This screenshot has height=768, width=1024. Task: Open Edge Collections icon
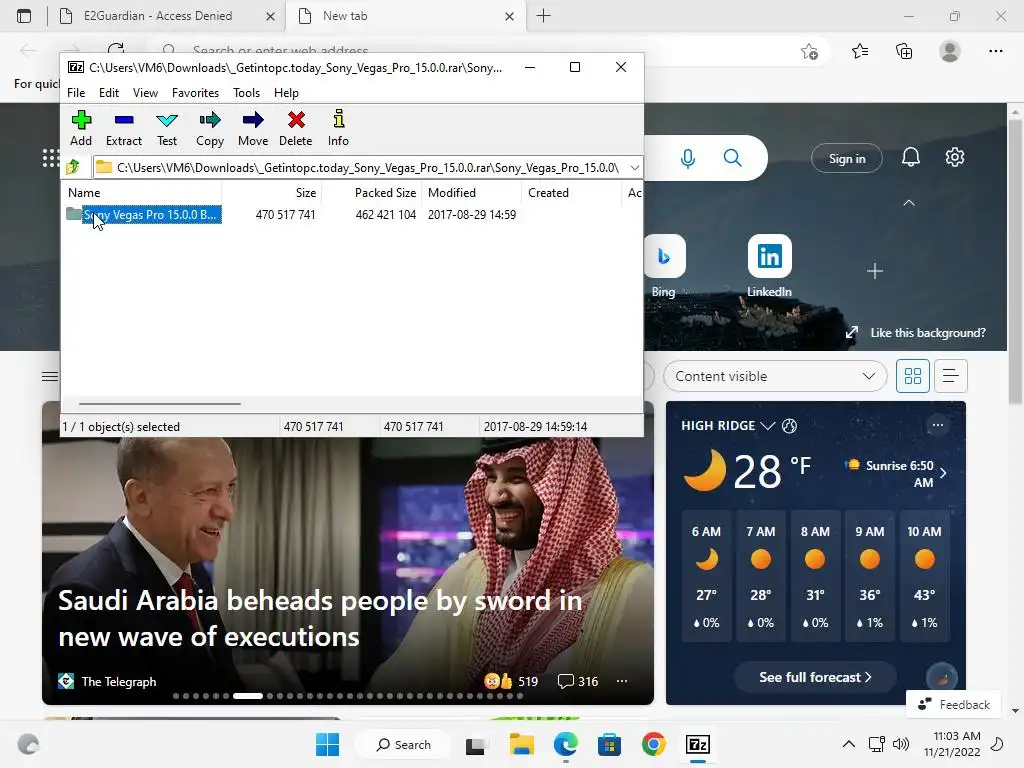pos(904,51)
